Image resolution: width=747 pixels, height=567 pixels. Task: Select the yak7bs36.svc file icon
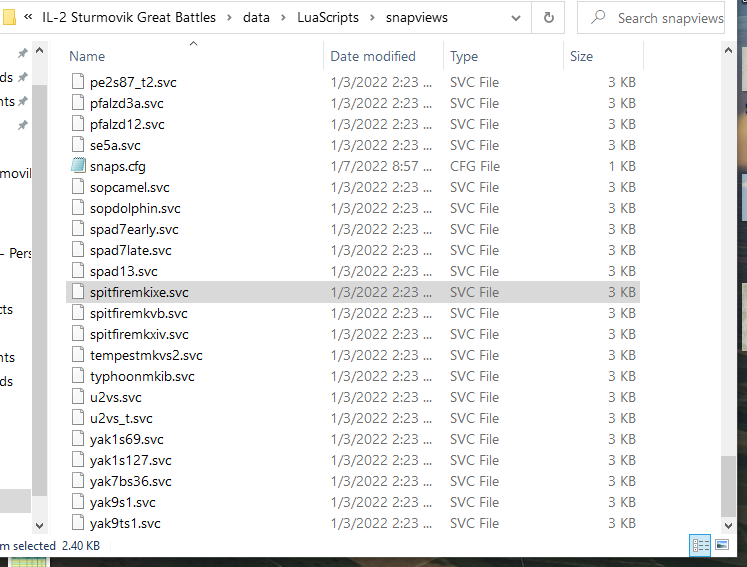tap(78, 480)
